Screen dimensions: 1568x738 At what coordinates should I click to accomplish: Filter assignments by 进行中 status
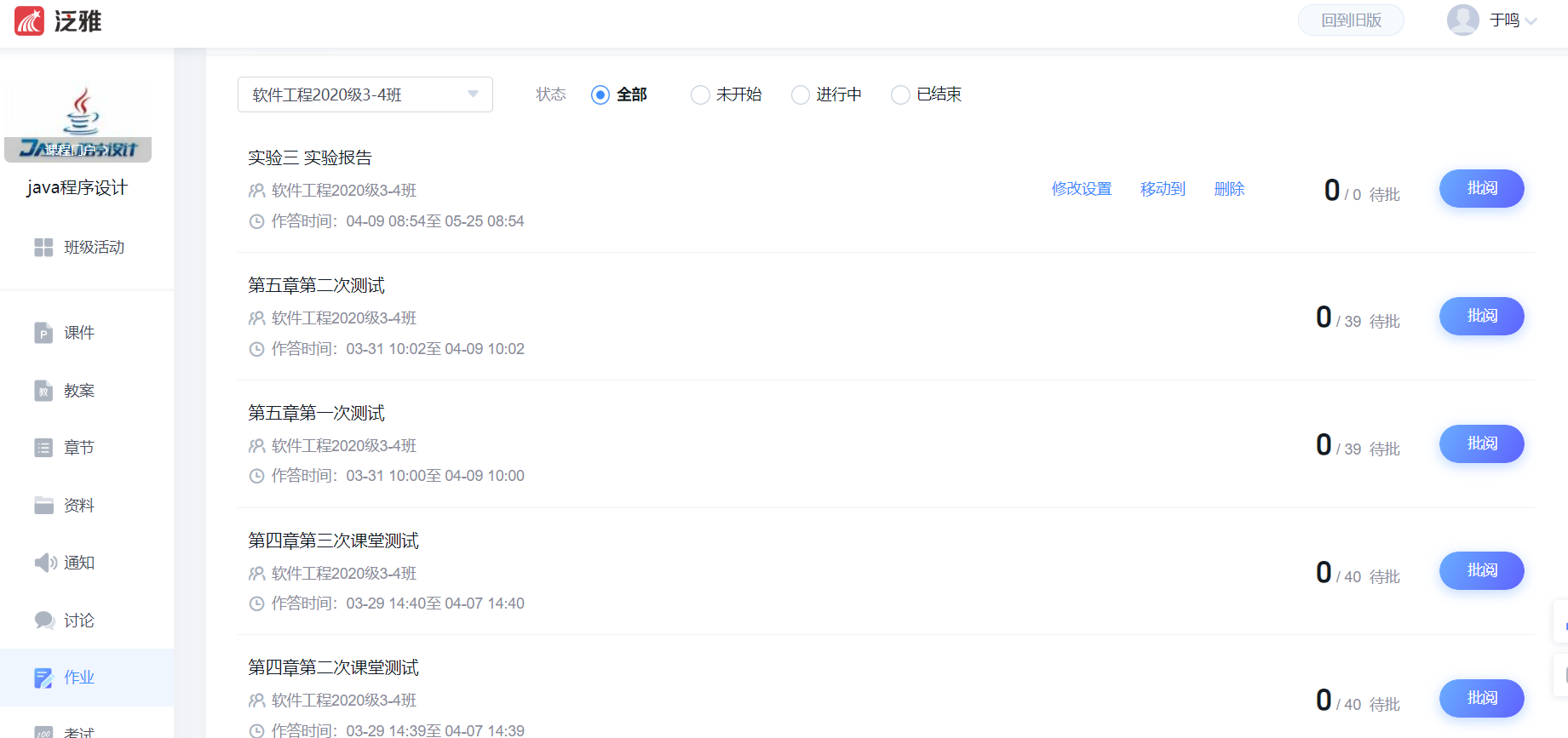point(801,94)
